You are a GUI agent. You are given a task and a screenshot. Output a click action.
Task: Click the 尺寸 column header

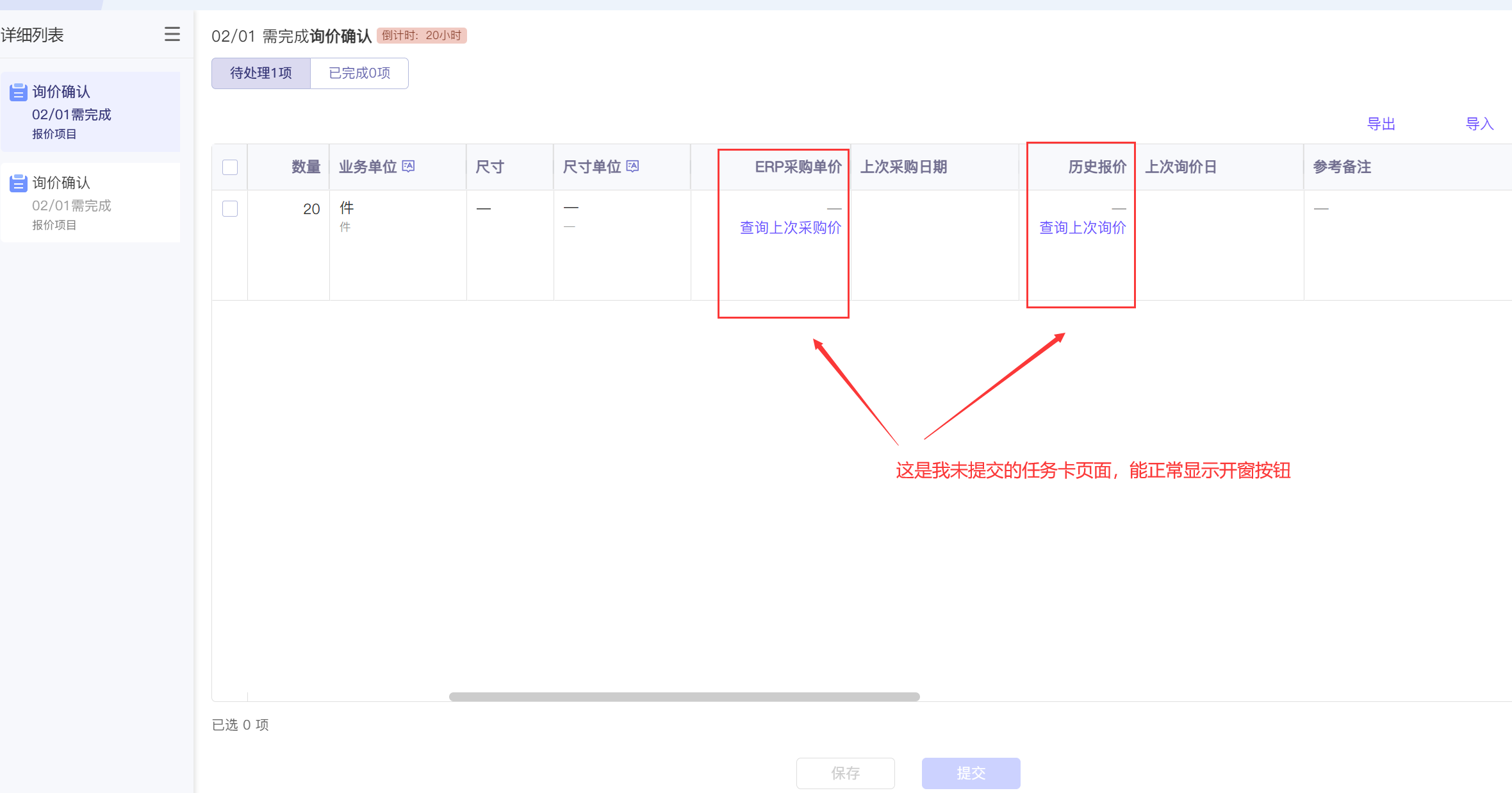point(510,167)
